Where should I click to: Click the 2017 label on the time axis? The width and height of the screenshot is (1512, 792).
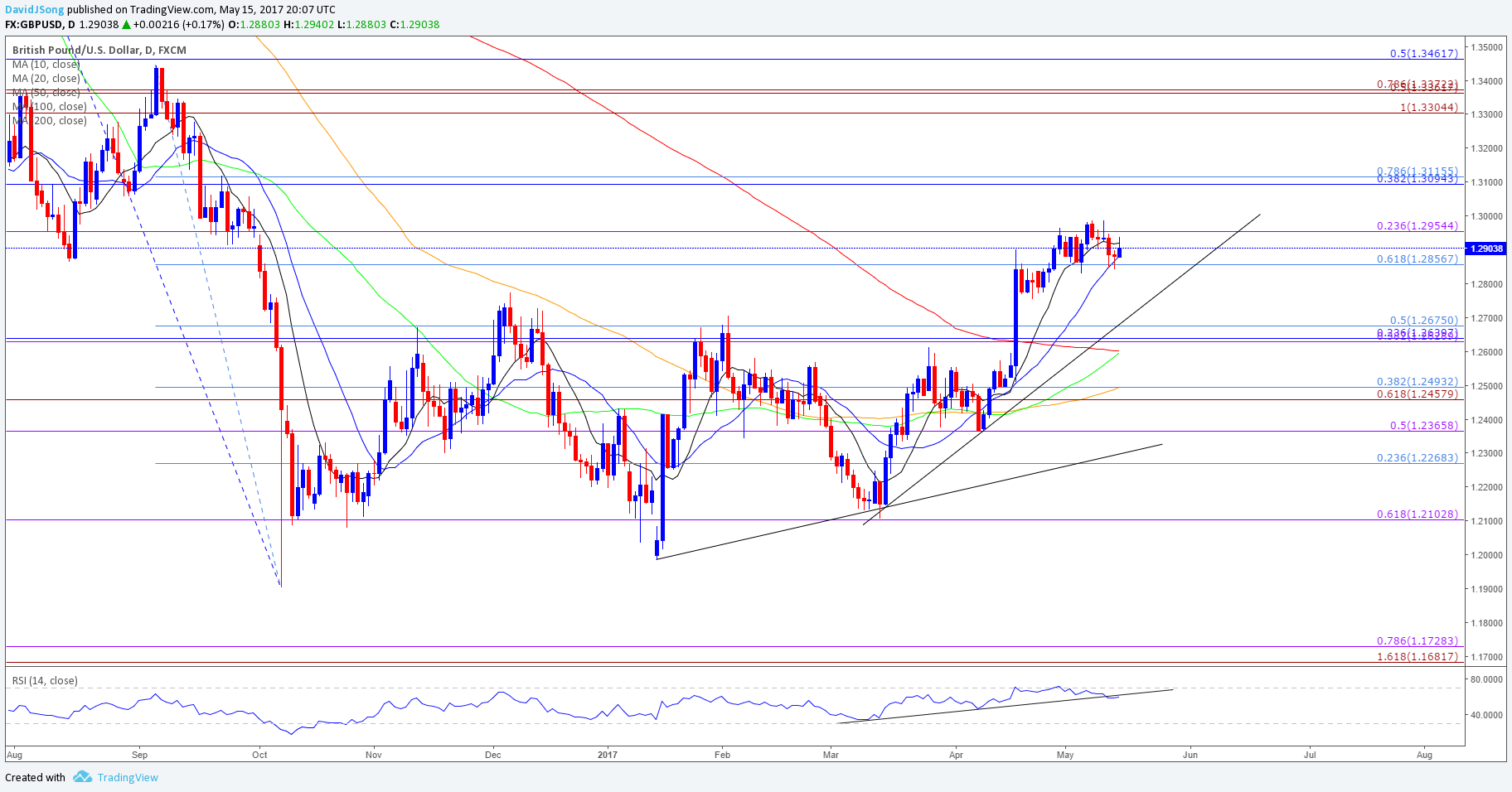pyautogui.click(x=608, y=755)
